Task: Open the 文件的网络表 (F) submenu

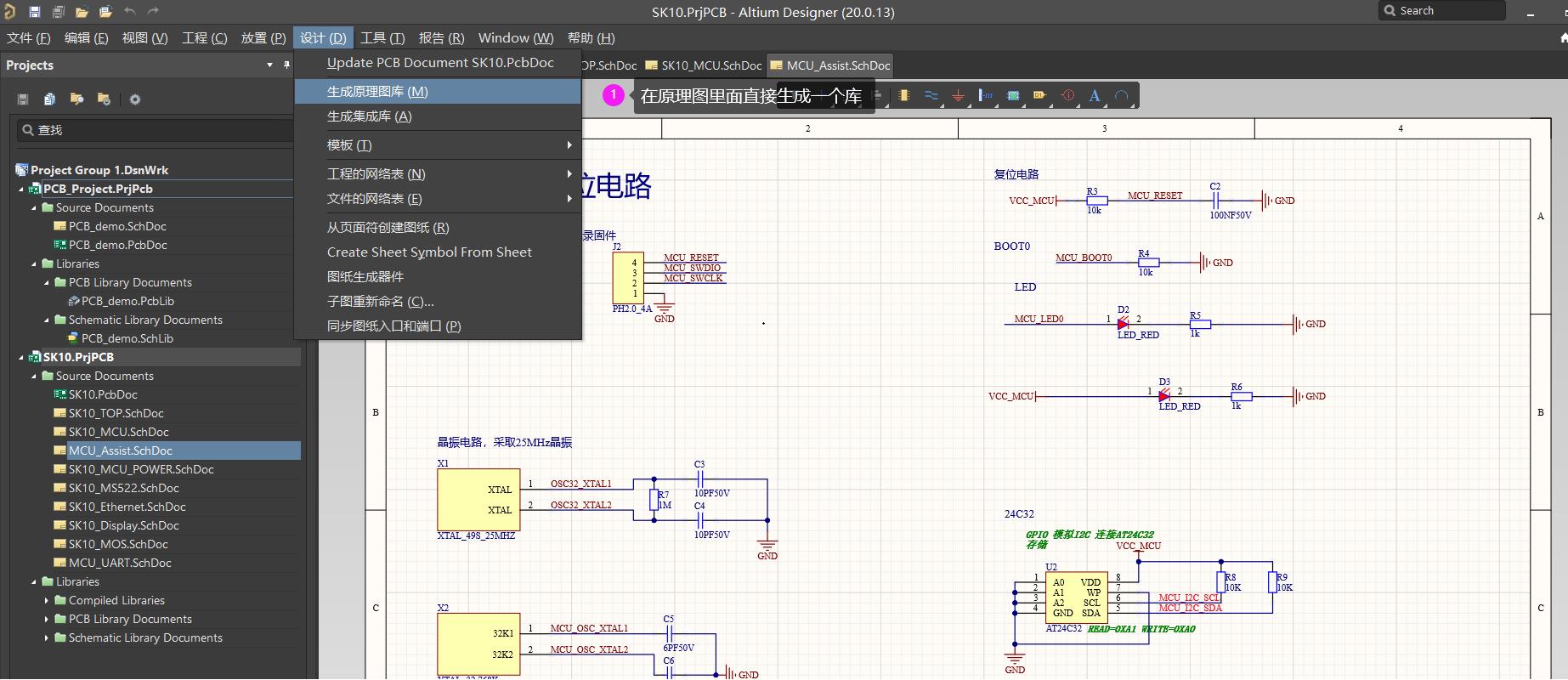Action: (438, 199)
